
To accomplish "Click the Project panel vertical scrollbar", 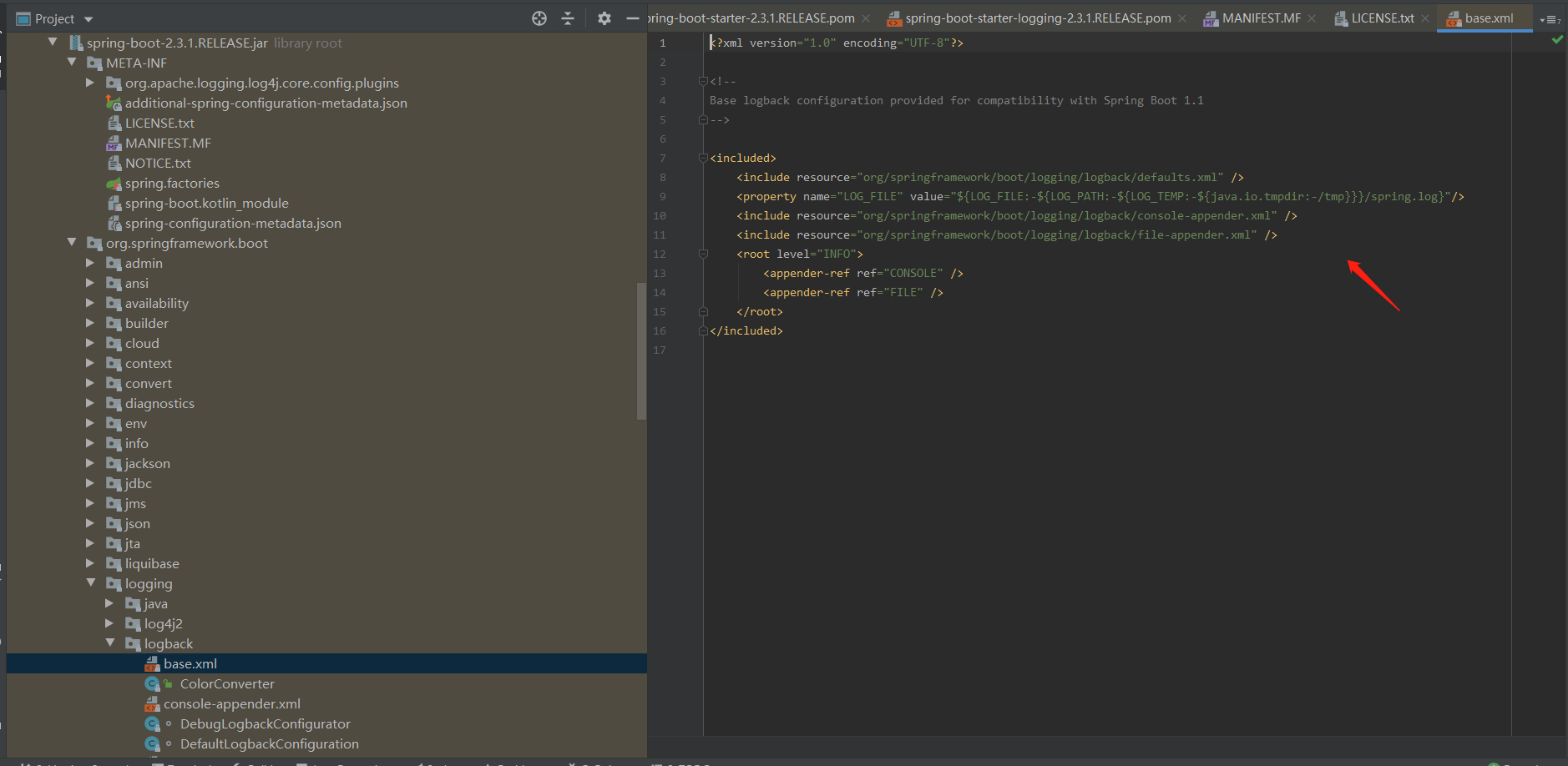I will [641, 350].
